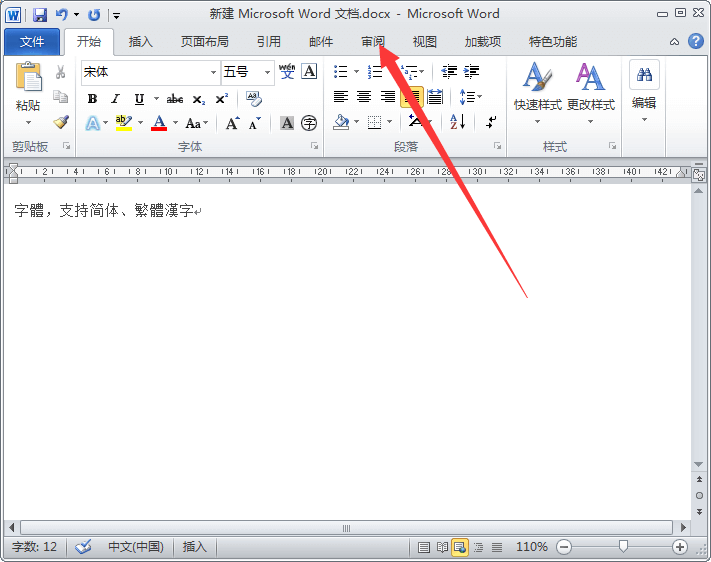The image size is (711, 562).
Task: Toggle strikethrough formatting
Action: [x=174, y=99]
